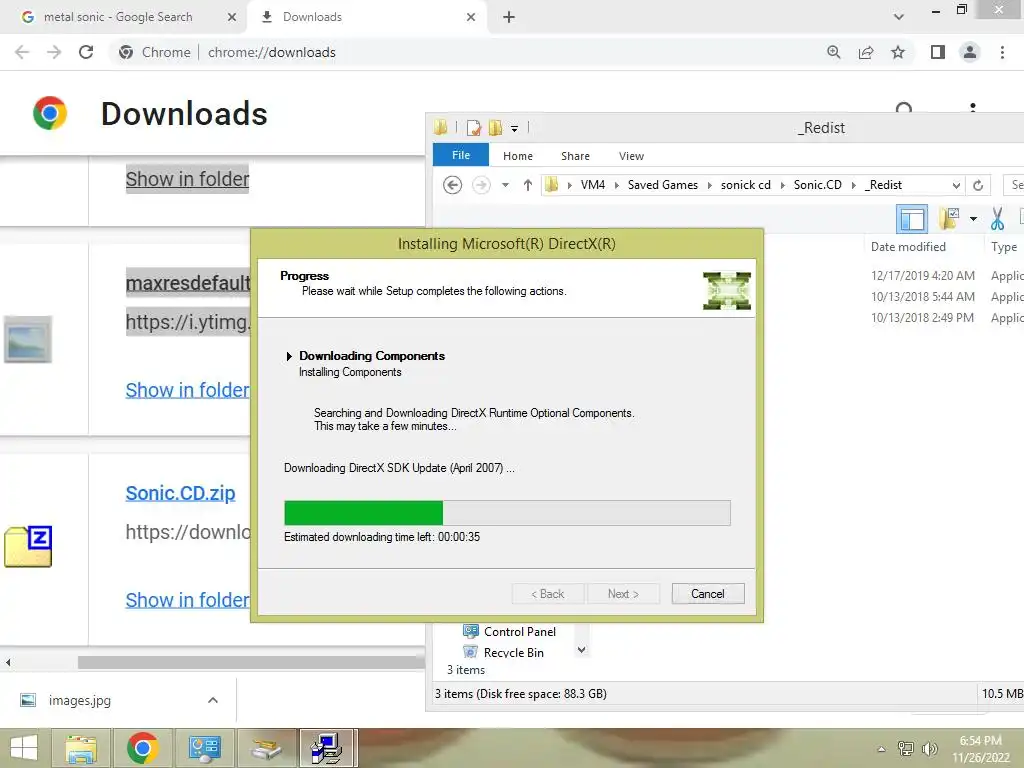
Task: Select file dated 10/13/2018 2:49 PM
Action: [x=922, y=317]
